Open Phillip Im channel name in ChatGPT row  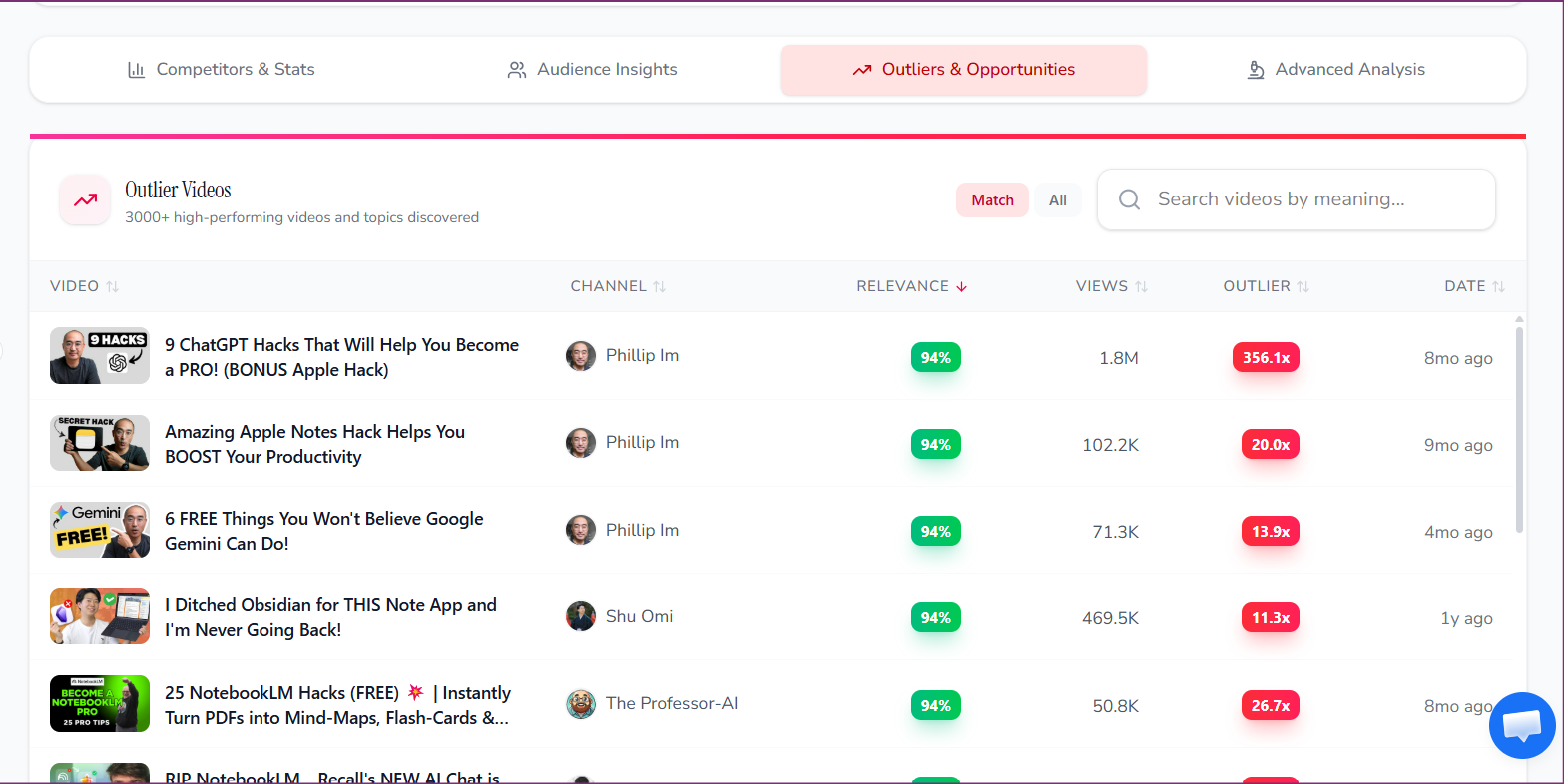pos(642,356)
